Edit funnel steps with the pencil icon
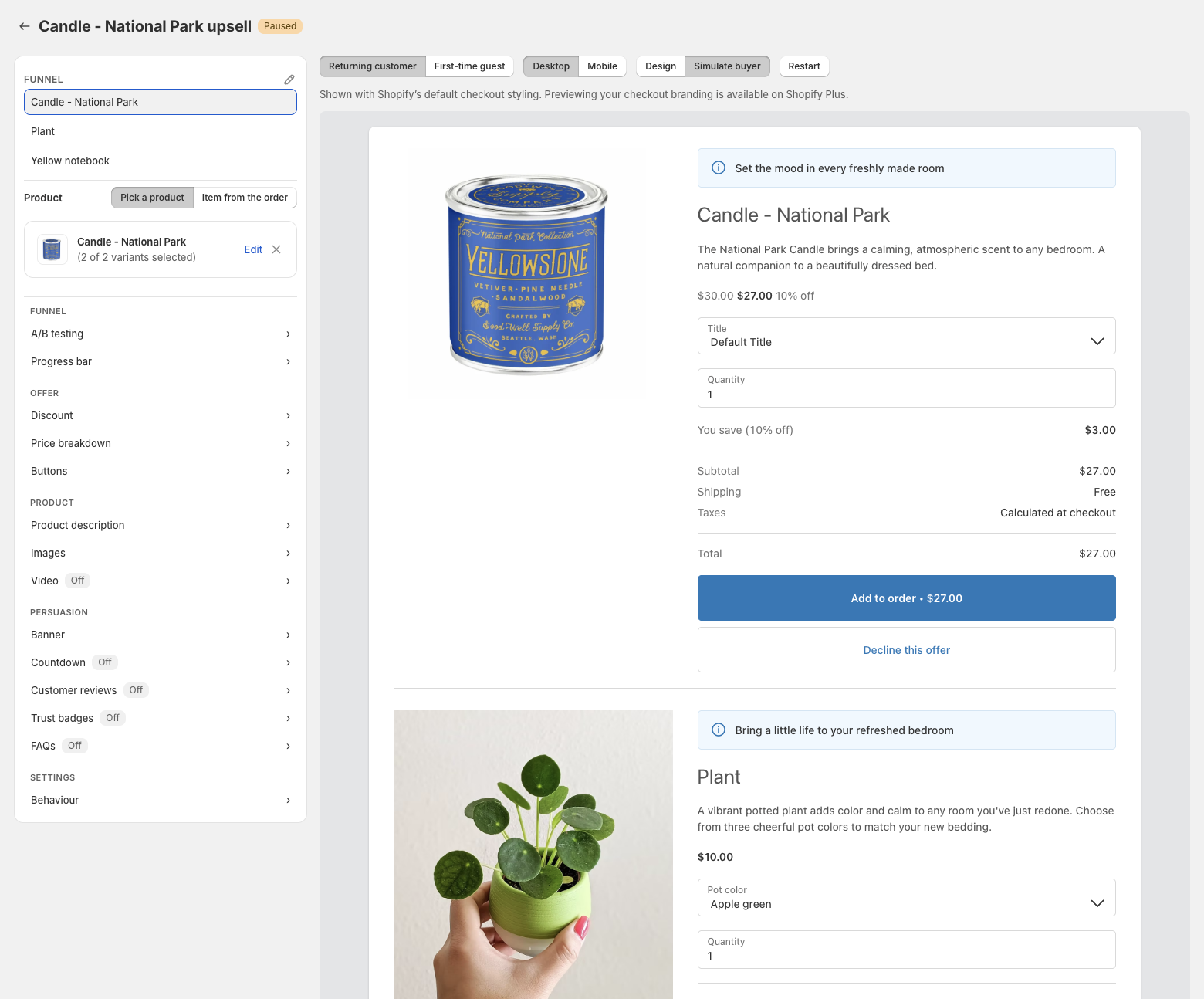The width and height of the screenshot is (1204, 999). [289, 80]
